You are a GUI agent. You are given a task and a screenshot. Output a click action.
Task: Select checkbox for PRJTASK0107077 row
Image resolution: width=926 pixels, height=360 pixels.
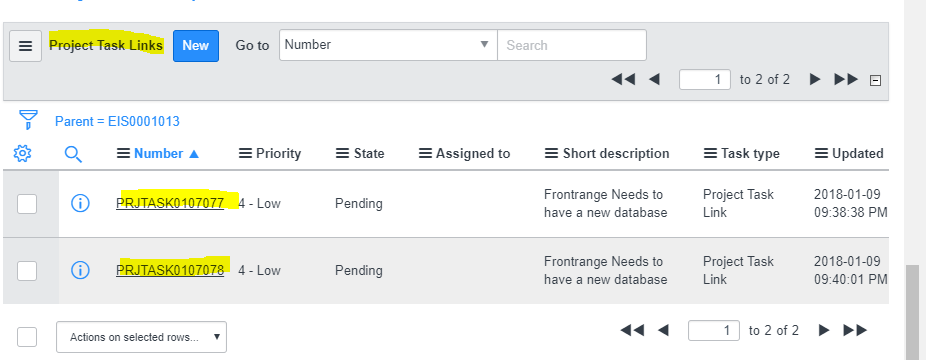tap(27, 204)
